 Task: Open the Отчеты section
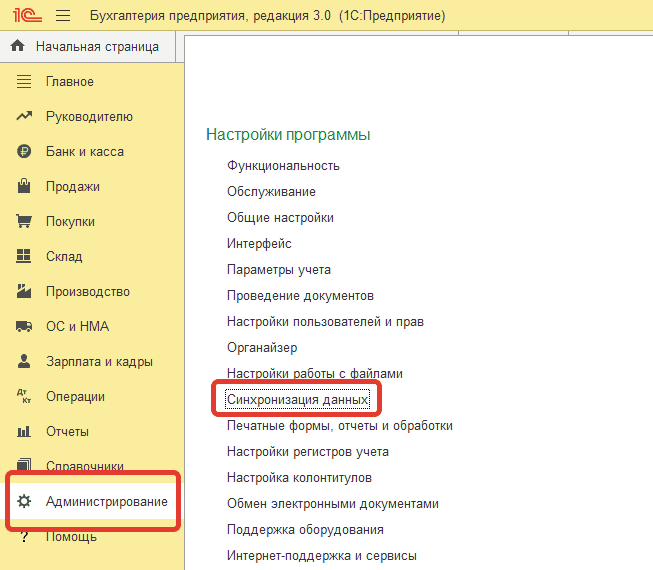coord(67,431)
